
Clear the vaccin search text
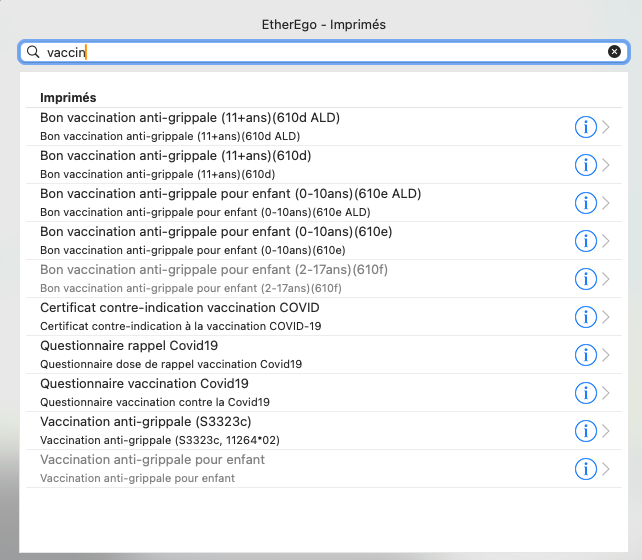[x=614, y=52]
